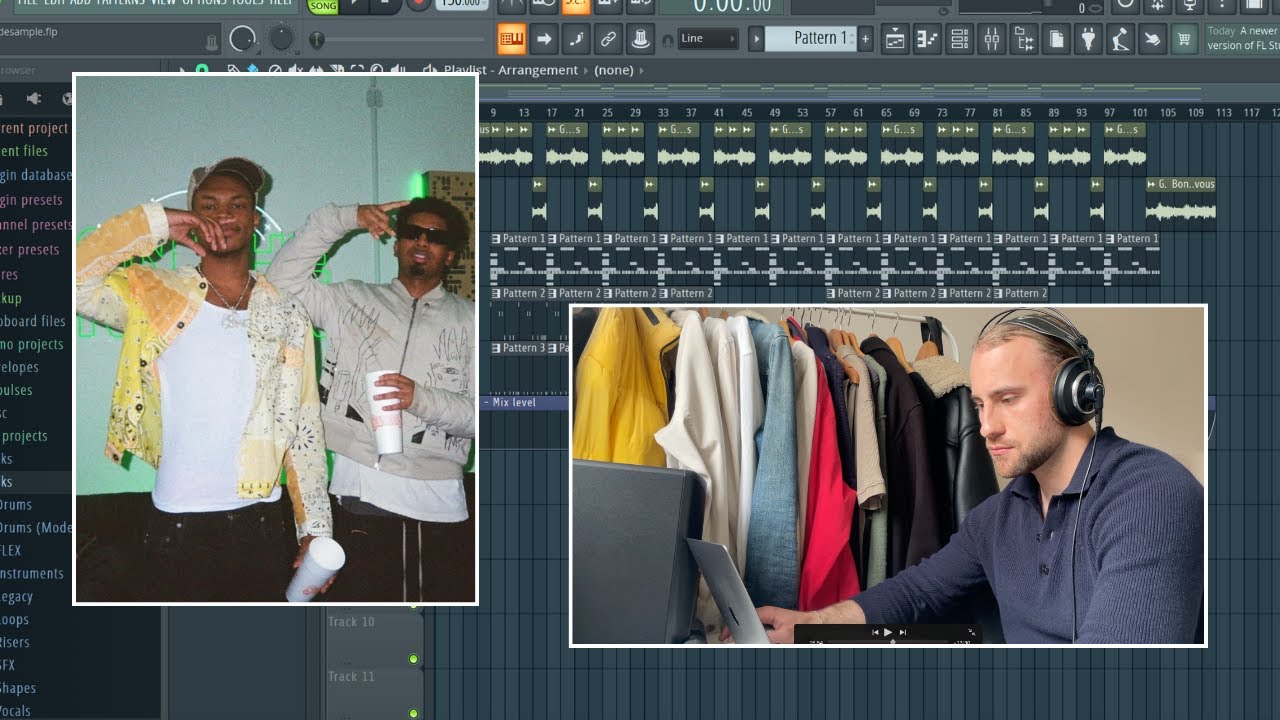1280x720 pixels.
Task: Open the Line snap dropdown
Action: coord(708,39)
